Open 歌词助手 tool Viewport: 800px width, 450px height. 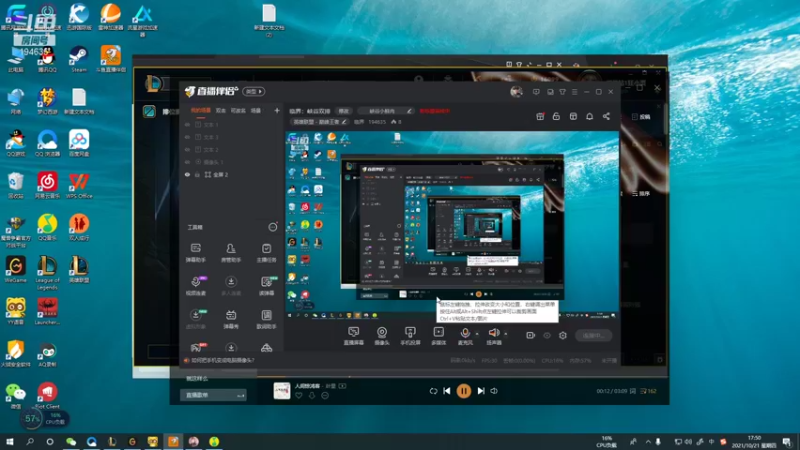click(x=266, y=319)
